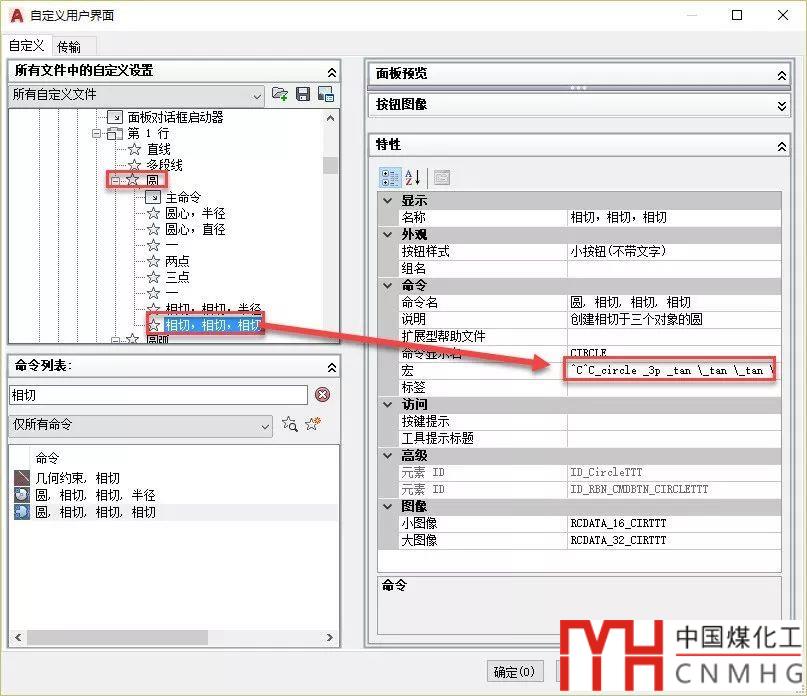Open the 仅所有命令 filter dropdown
The height and width of the screenshot is (696, 807).
(x=140, y=426)
